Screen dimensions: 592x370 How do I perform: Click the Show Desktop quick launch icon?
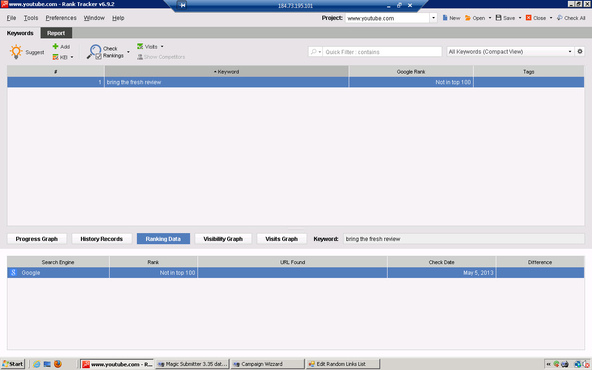47,364
